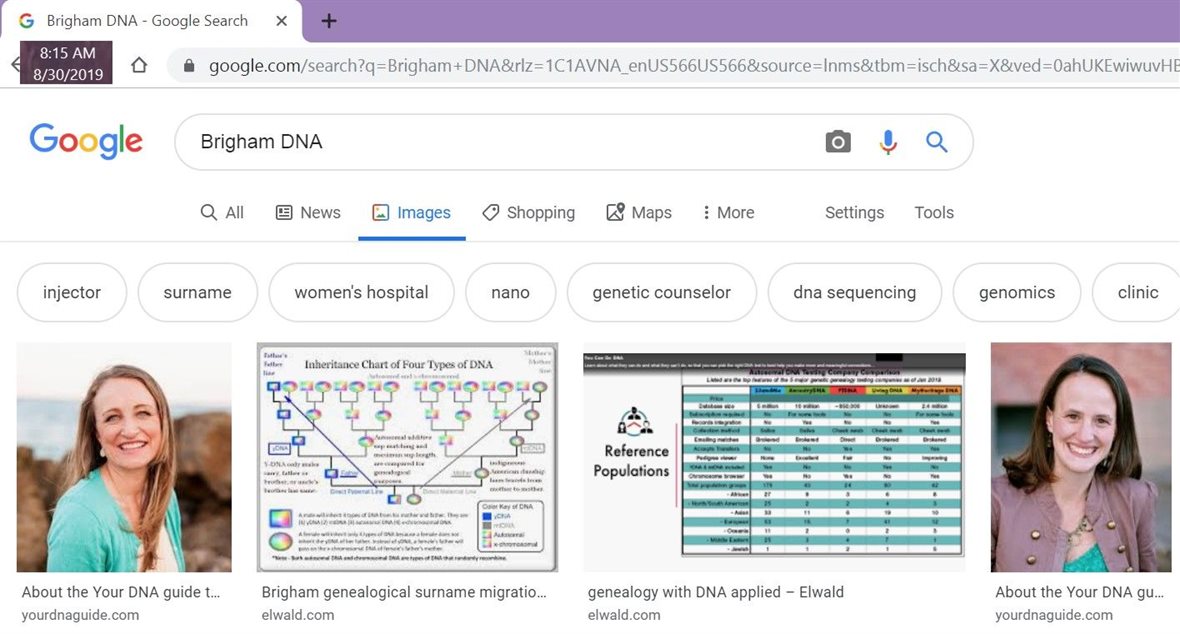This screenshot has width=1180, height=634.
Task: Open a new browser tab with plus
Action: [329, 21]
